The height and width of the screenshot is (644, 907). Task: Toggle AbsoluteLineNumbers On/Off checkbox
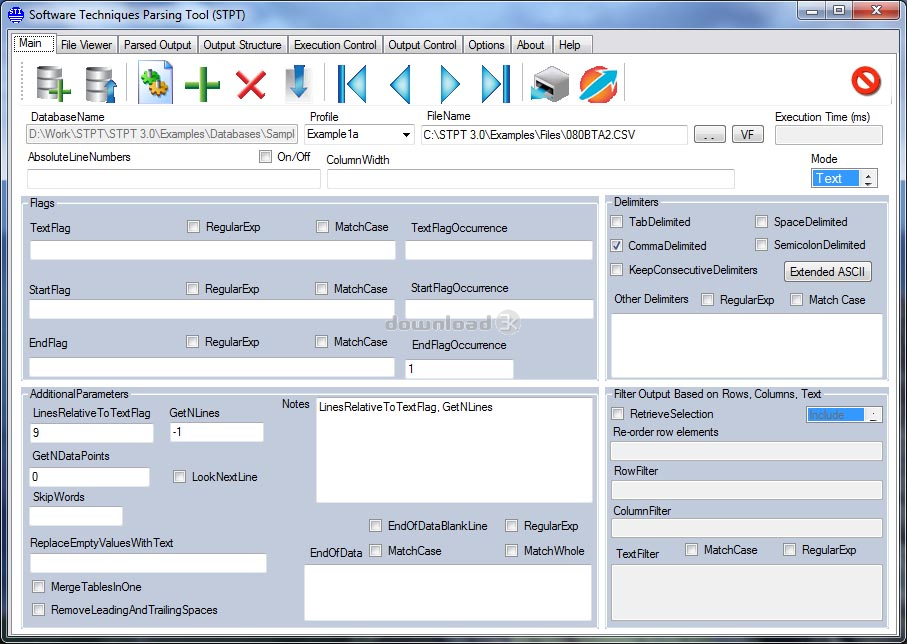265,156
